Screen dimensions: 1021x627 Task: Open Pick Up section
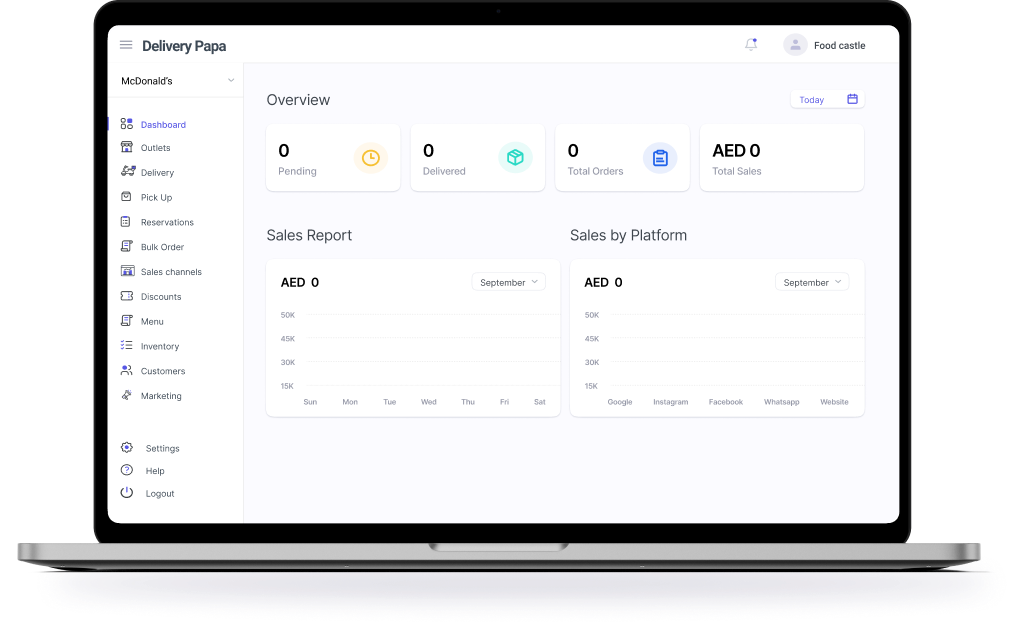[156, 197]
